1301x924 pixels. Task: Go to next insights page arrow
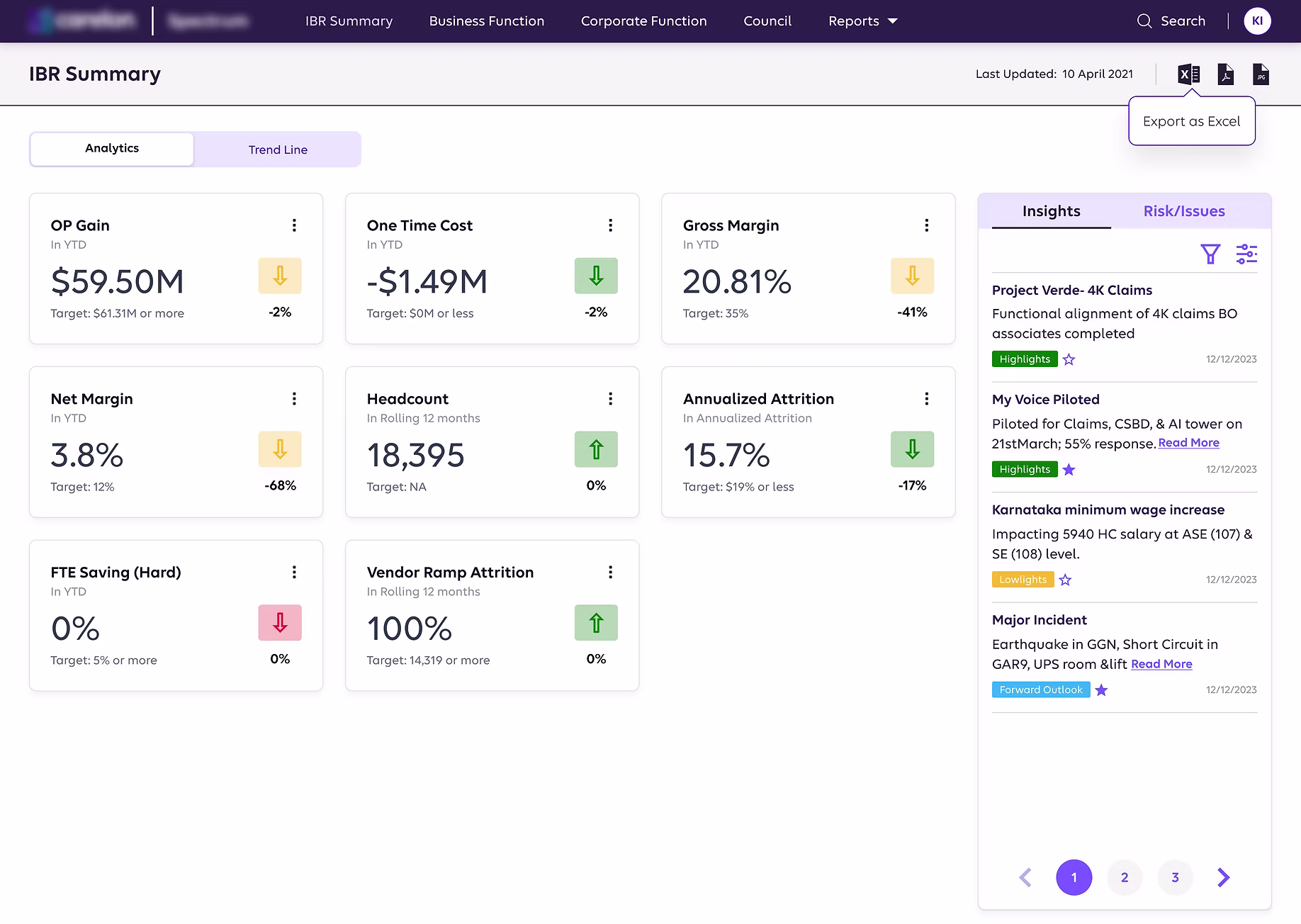click(x=1224, y=877)
